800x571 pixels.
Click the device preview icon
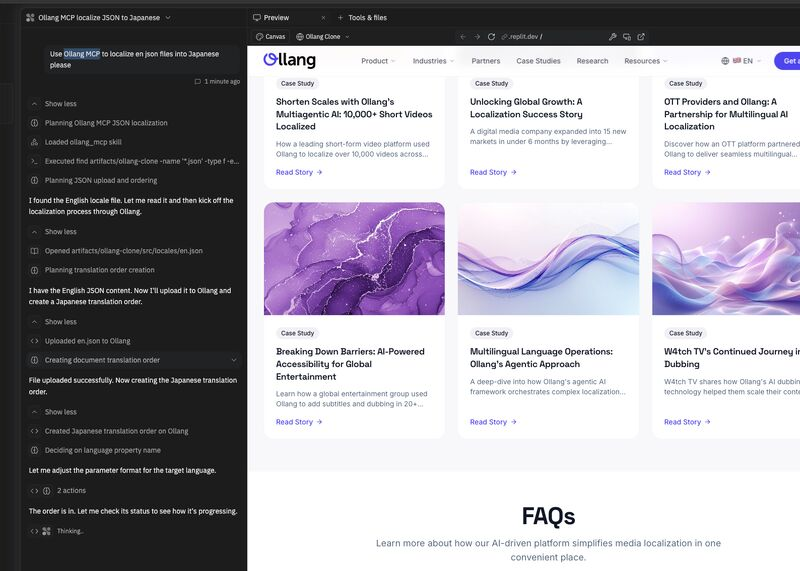click(x=627, y=37)
